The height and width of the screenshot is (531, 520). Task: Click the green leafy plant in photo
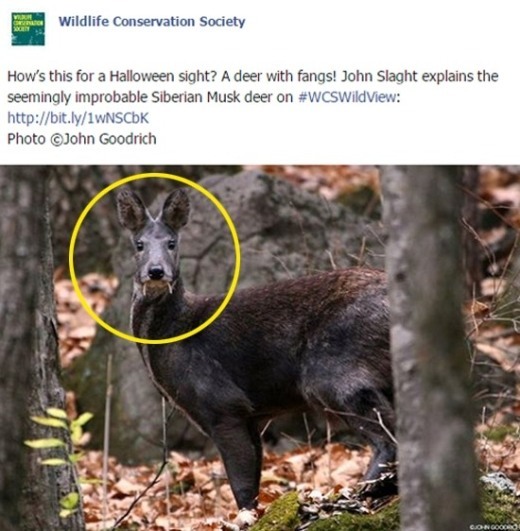(x=61, y=454)
